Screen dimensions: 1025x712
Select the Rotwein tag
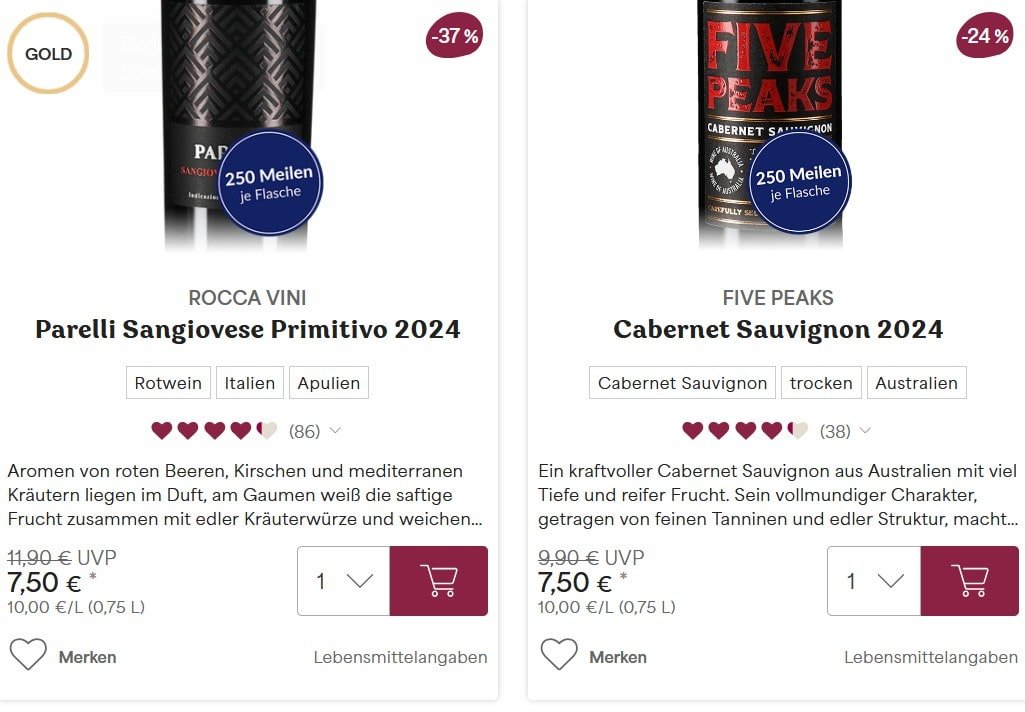coord(168,382)
